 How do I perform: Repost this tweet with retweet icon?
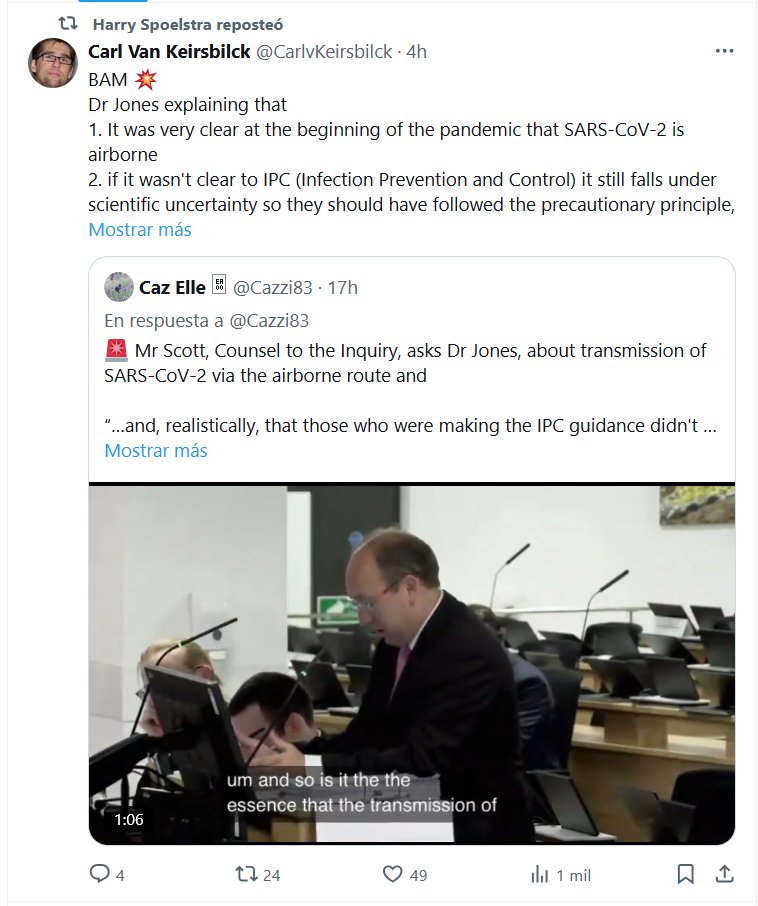tap(245, 874)
